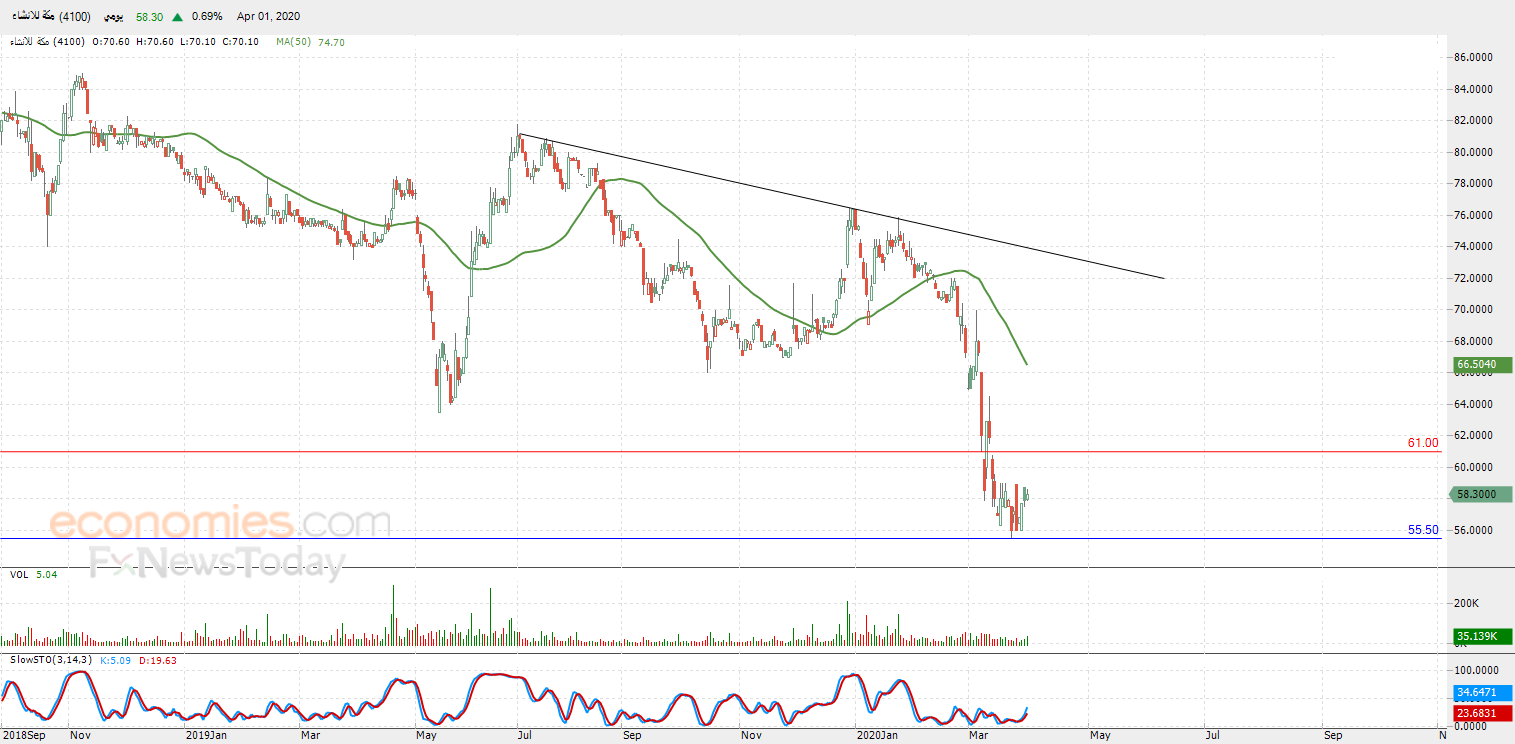Click the 2018Sep time axis label
1515x744 pixels.
[x=24, y=736]
